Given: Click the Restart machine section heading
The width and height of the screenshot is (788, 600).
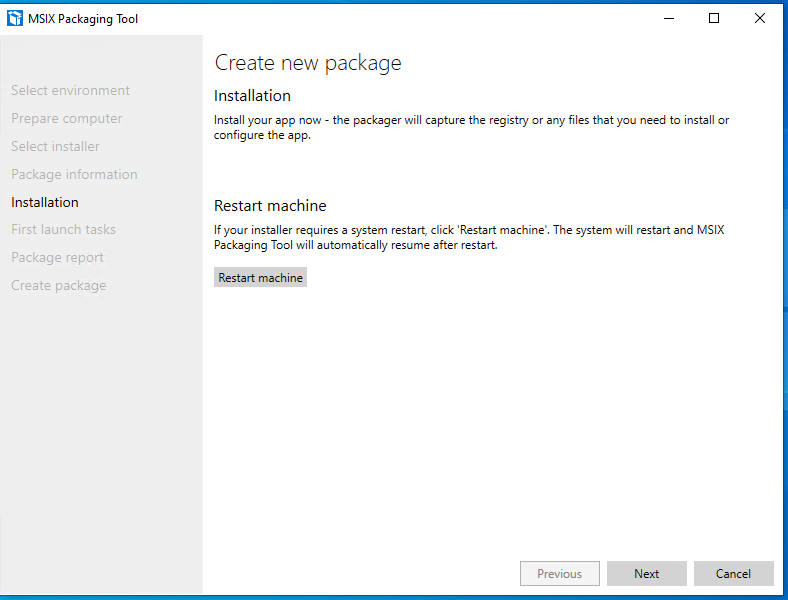Looking at the screenshot, I should (270, 206).
